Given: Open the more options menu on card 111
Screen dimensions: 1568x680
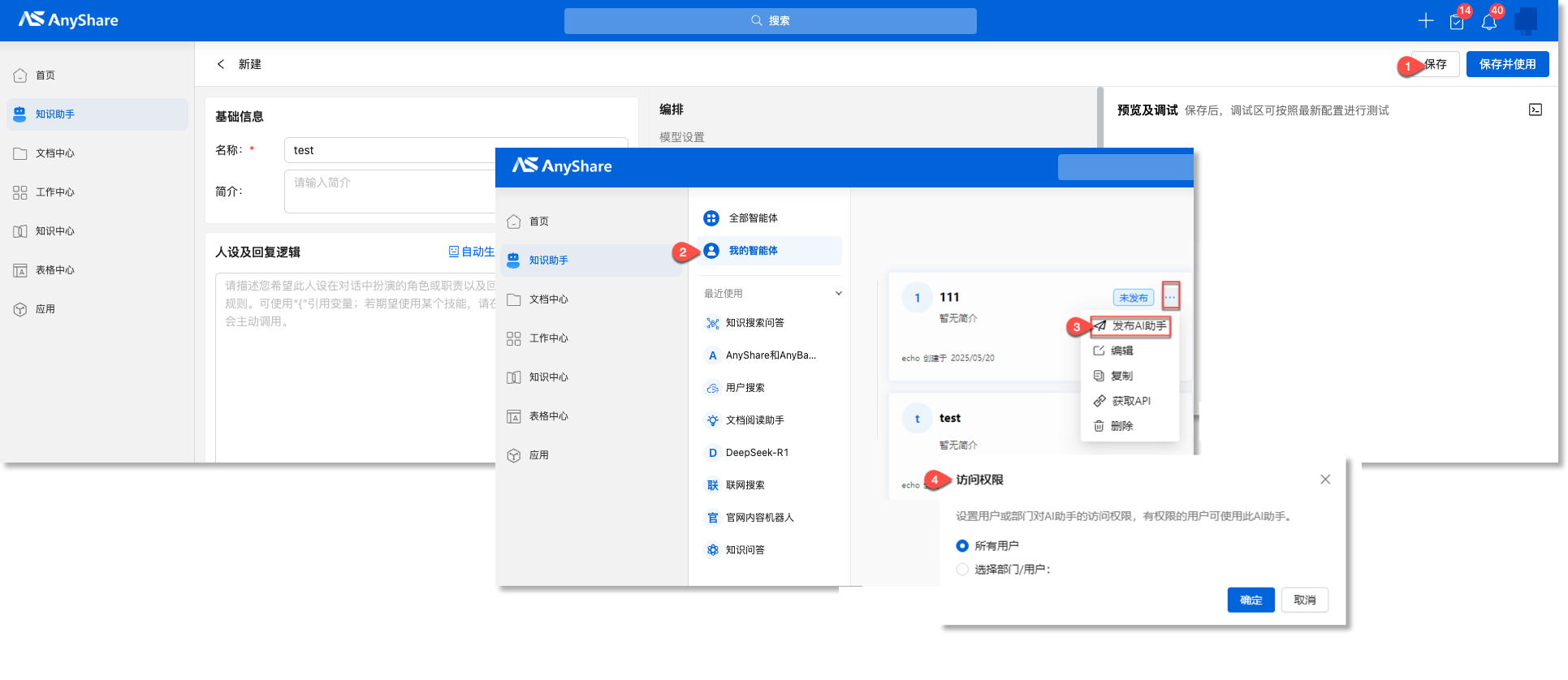Looking at the screenshot, I should click(1169, 297).
